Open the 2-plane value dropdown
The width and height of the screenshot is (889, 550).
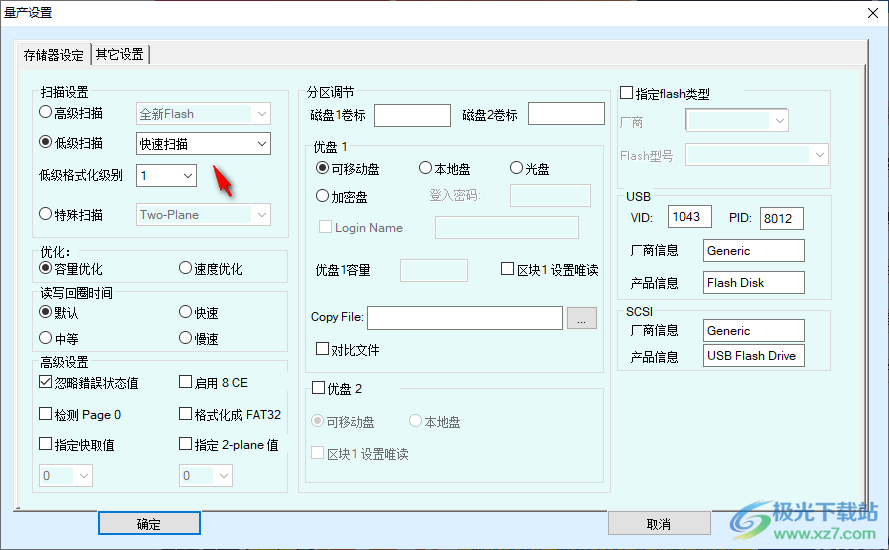click(206, 476)
